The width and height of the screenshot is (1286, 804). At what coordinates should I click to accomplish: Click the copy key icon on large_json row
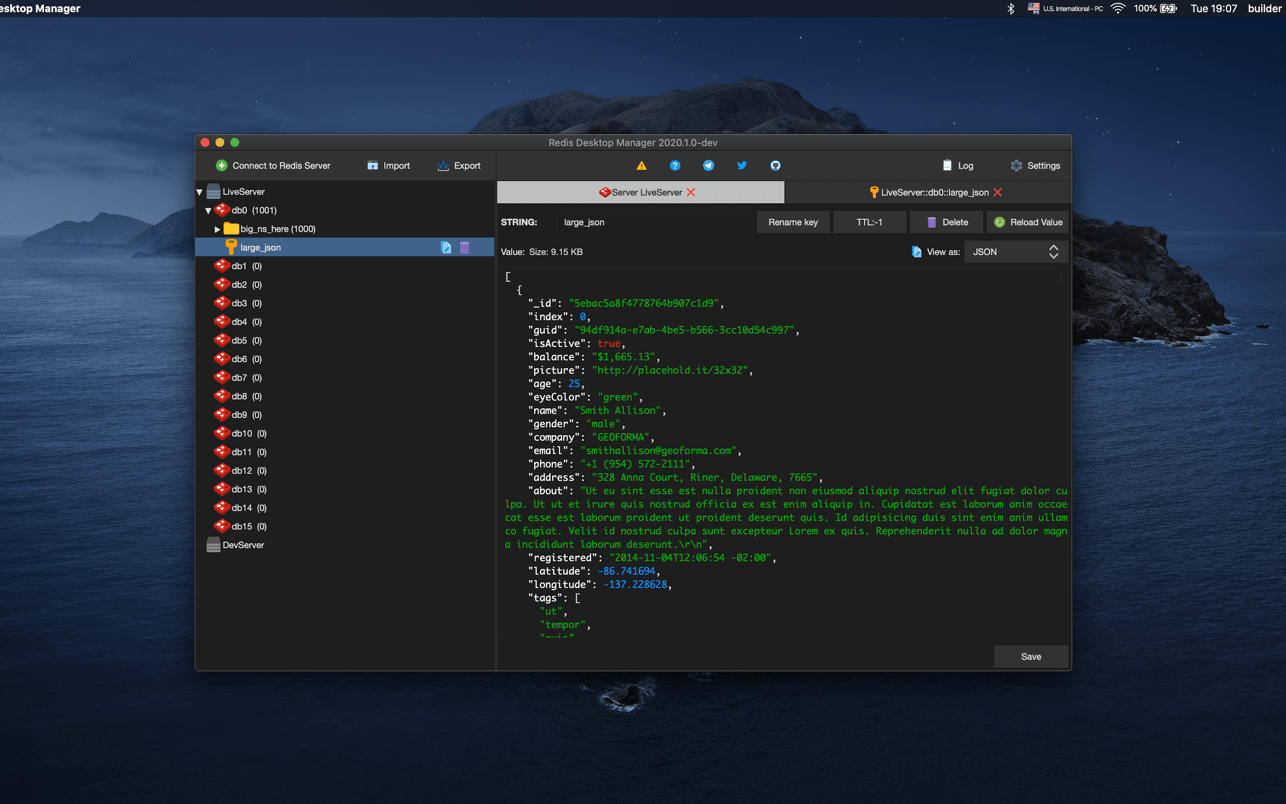click(446, 247)
